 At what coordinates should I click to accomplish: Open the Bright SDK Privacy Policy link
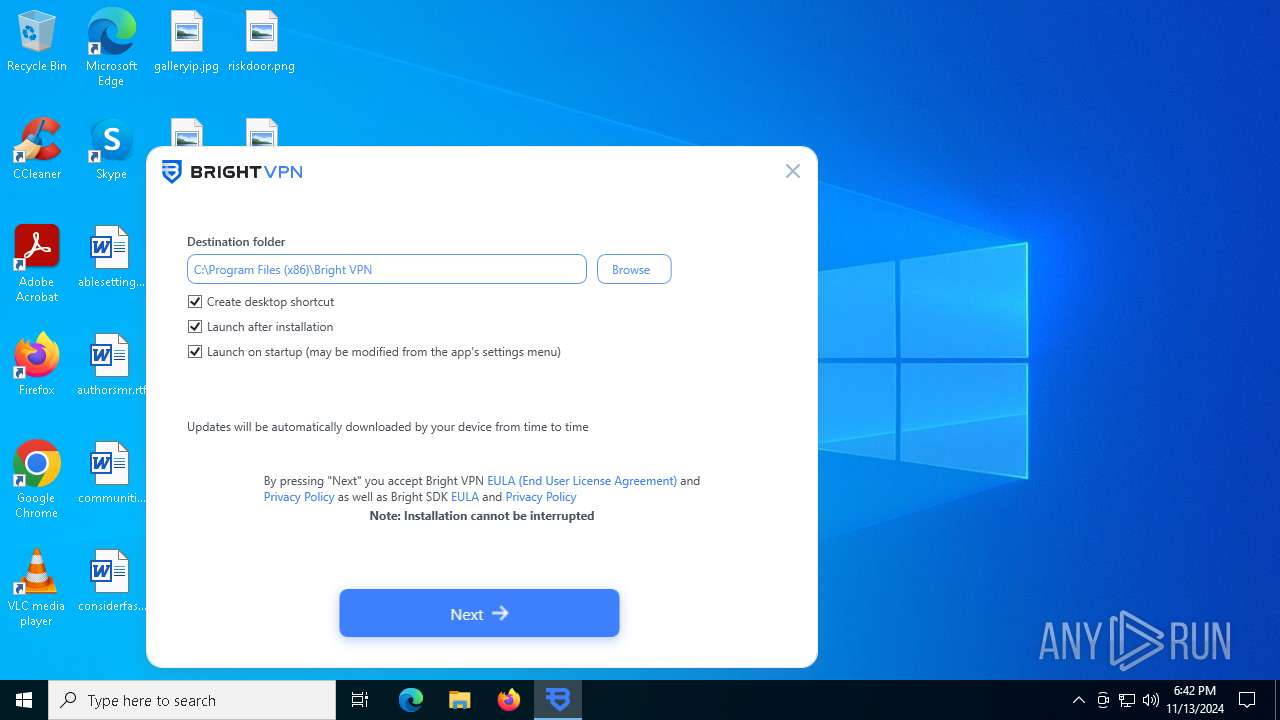click(x=541, y=496)
